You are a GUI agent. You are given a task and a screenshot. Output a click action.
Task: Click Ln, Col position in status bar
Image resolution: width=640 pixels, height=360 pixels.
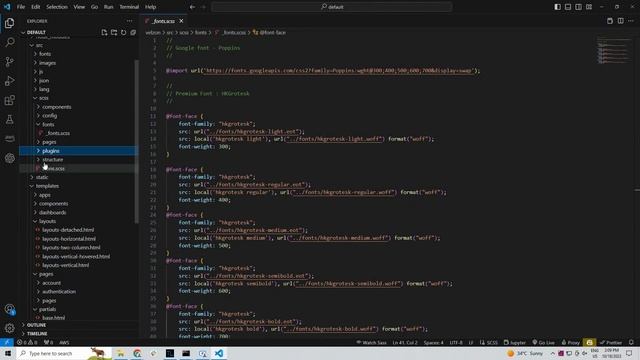[404, 342]
